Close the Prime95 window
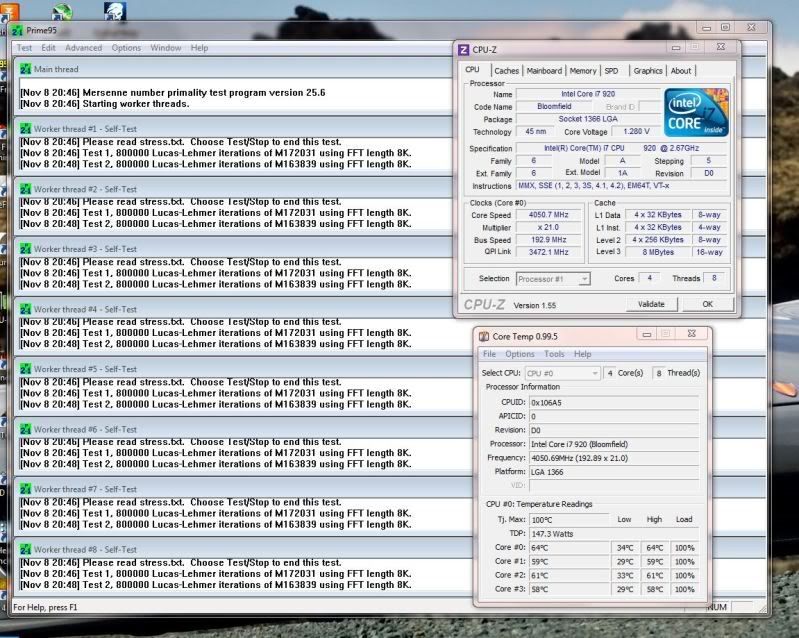 tap(751, 28)
